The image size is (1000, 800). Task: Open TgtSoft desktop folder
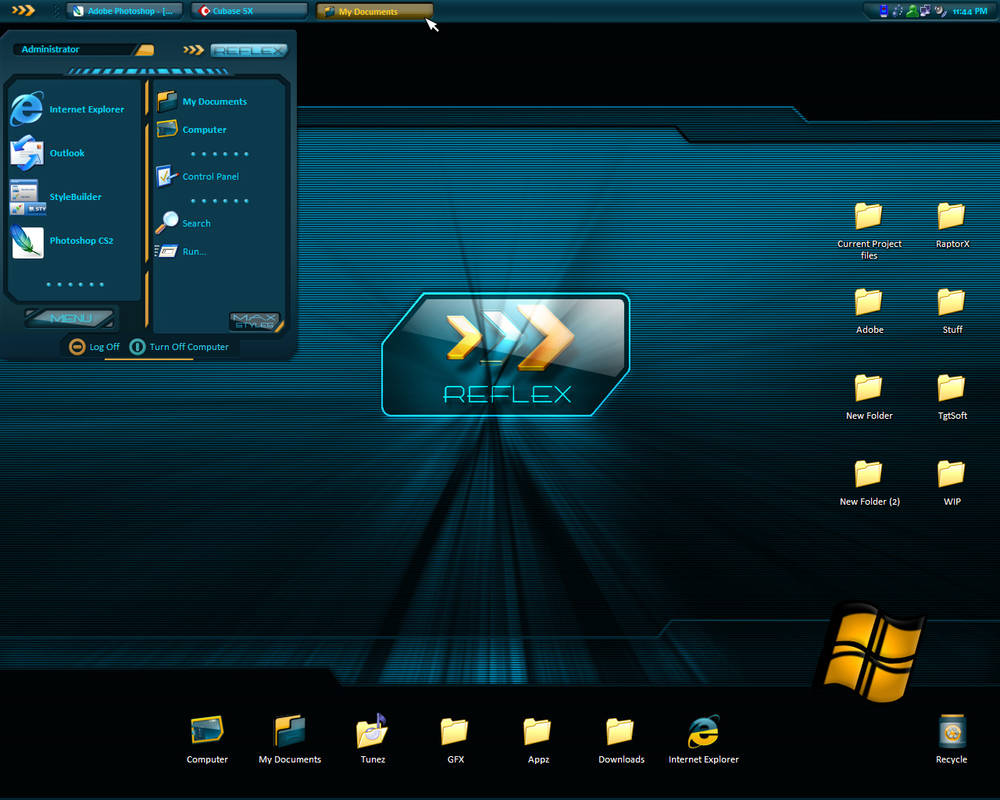point(952,397)
